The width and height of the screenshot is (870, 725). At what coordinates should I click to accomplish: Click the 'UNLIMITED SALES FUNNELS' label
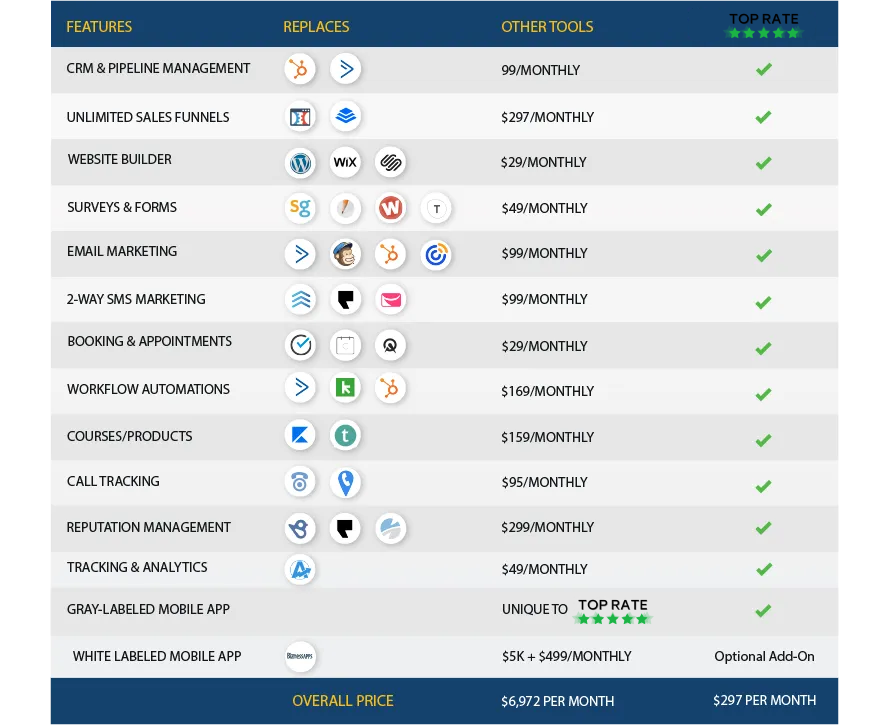click(x=148, y=117)
